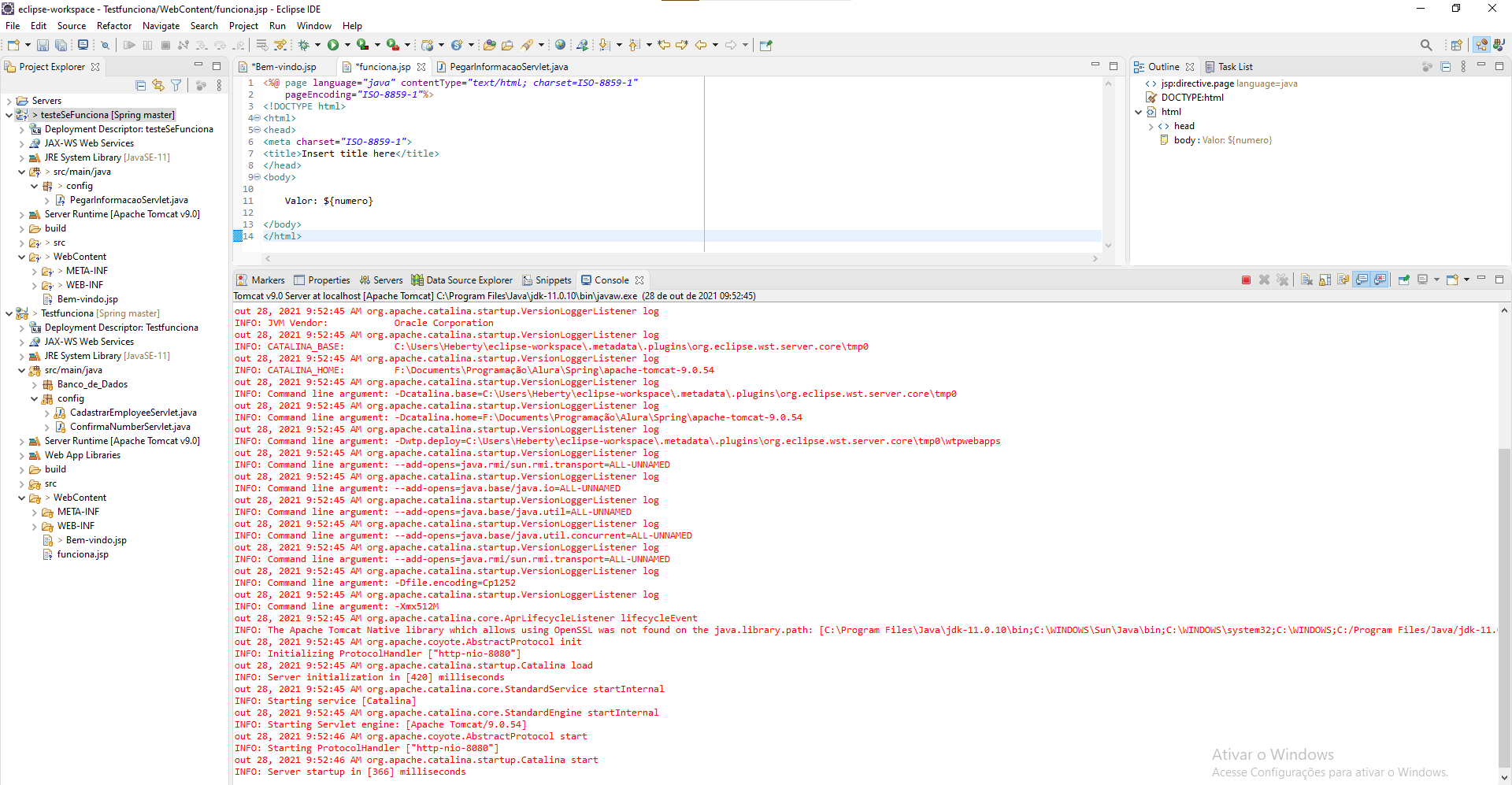1512x785 pixels.
Task: Click the Save All toolbar icon
Action: click(61, 46)
